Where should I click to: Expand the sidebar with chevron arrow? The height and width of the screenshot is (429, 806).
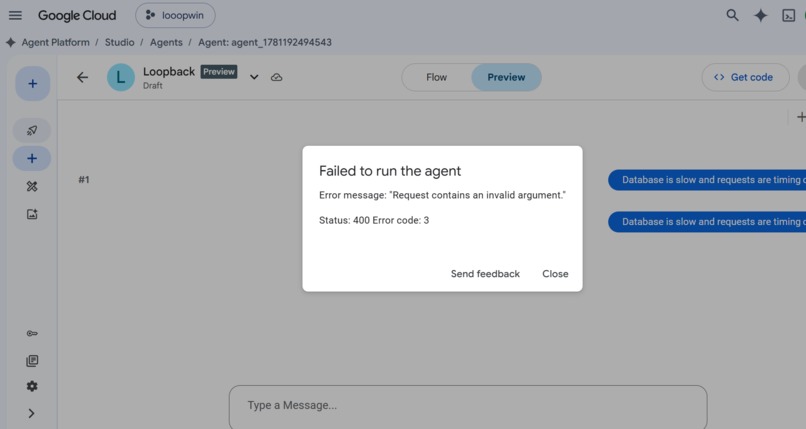(31, 413)
